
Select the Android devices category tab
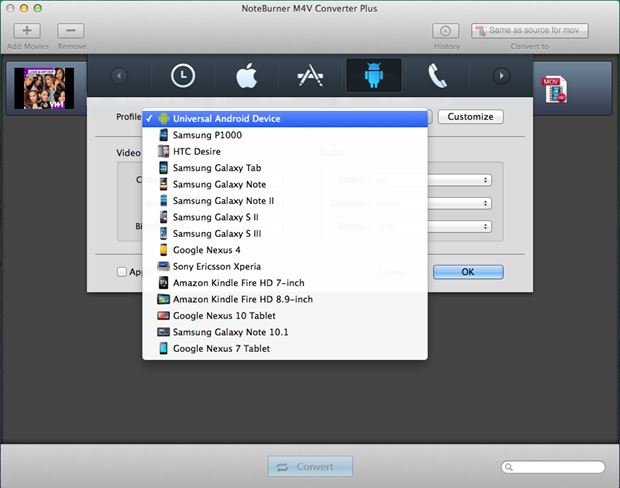(x=374, y=76)
